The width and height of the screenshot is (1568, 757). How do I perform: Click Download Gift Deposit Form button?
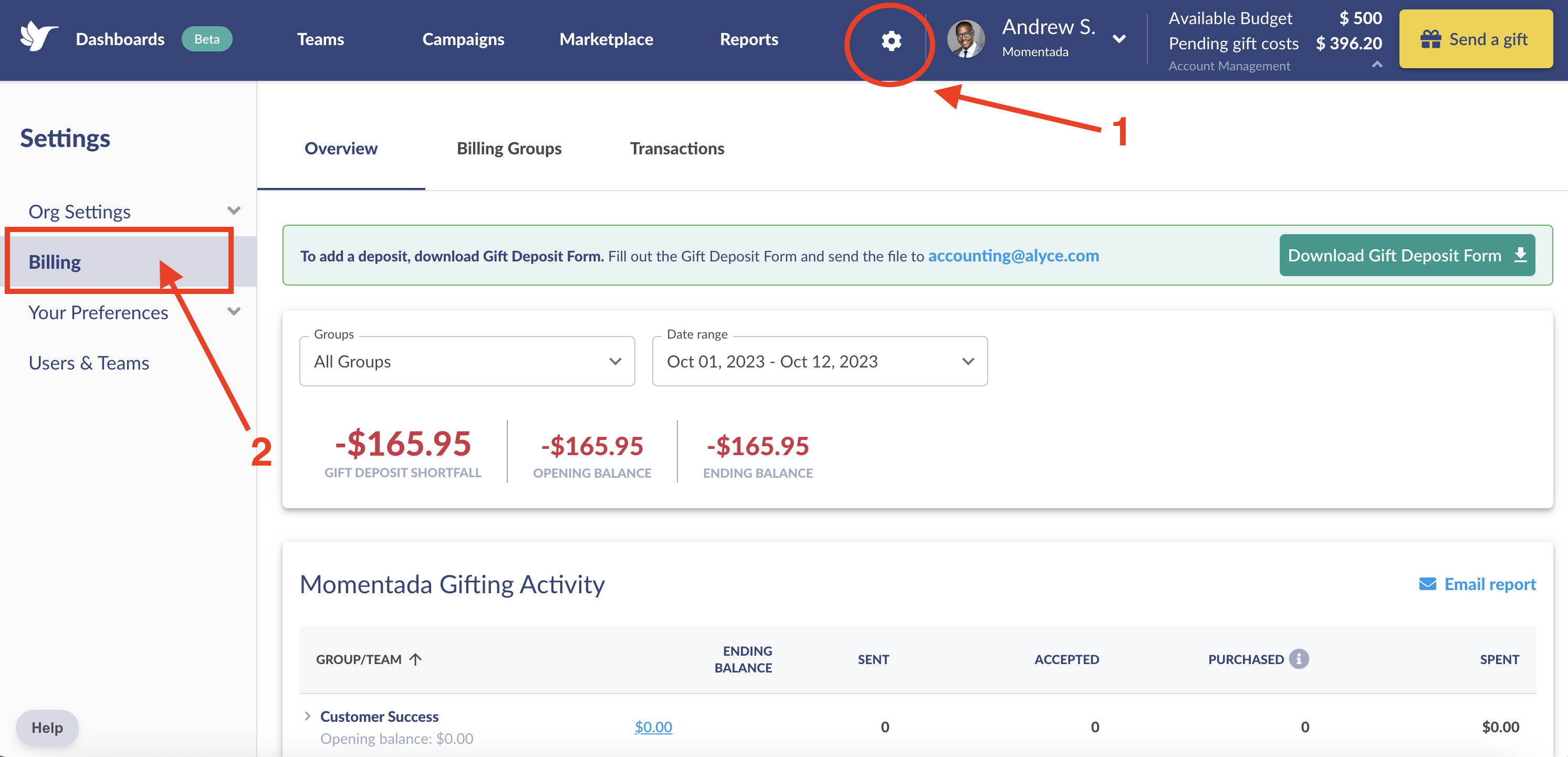point(1407,255)
